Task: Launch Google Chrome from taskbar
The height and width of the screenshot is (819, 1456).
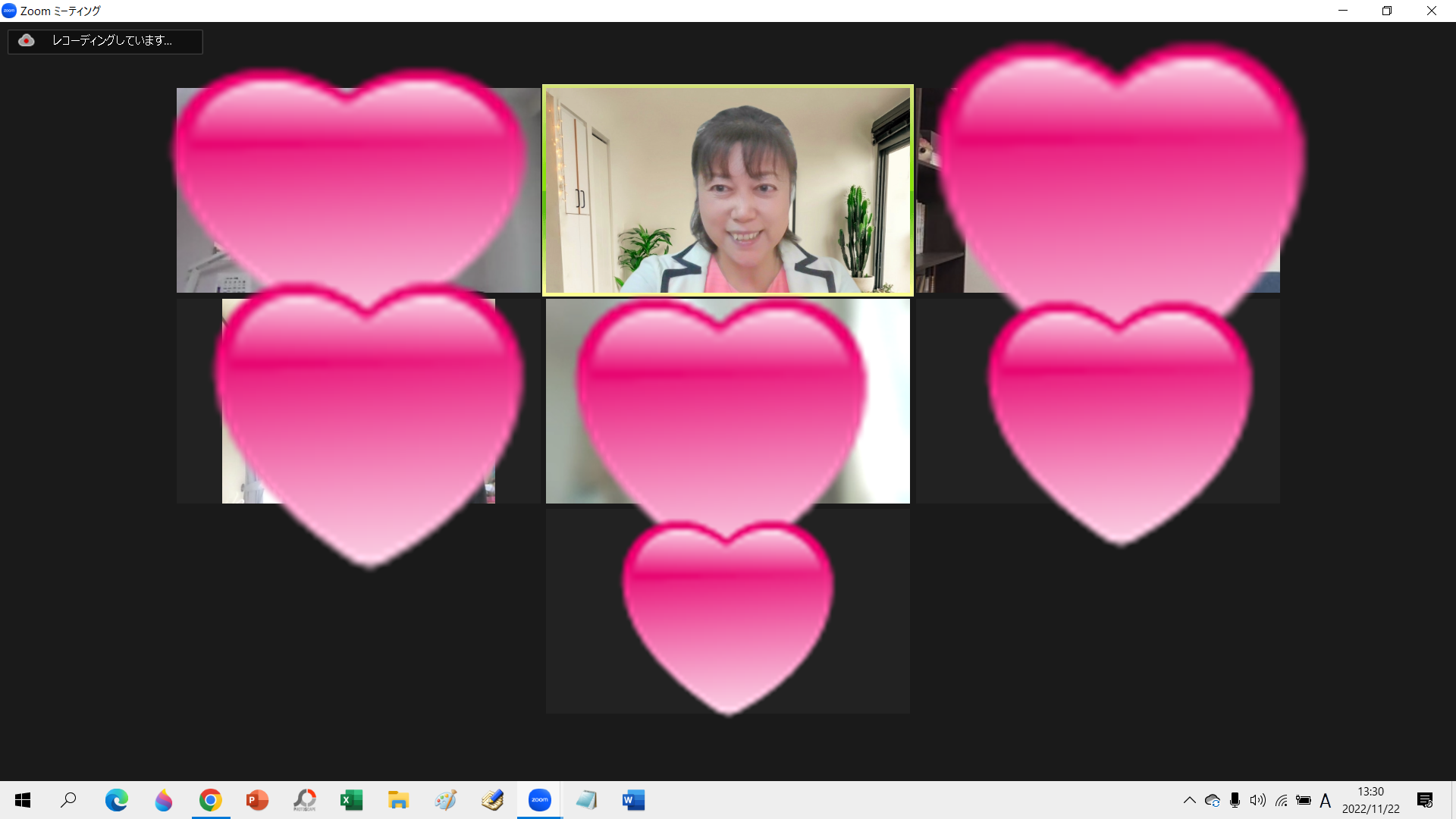Action: pos(210,800)
